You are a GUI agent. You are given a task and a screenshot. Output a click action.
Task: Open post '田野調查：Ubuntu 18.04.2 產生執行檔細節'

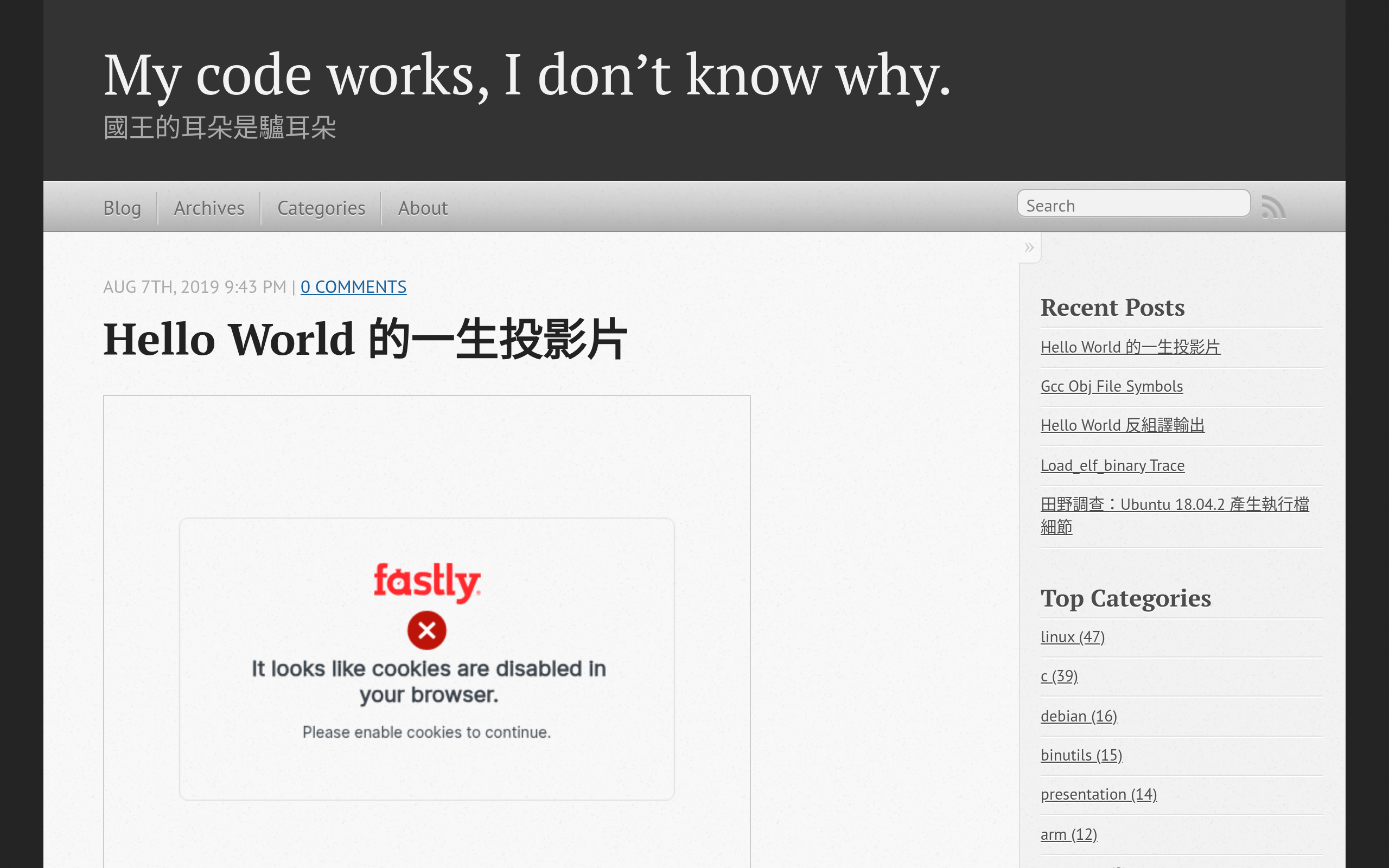point(1174,515)
